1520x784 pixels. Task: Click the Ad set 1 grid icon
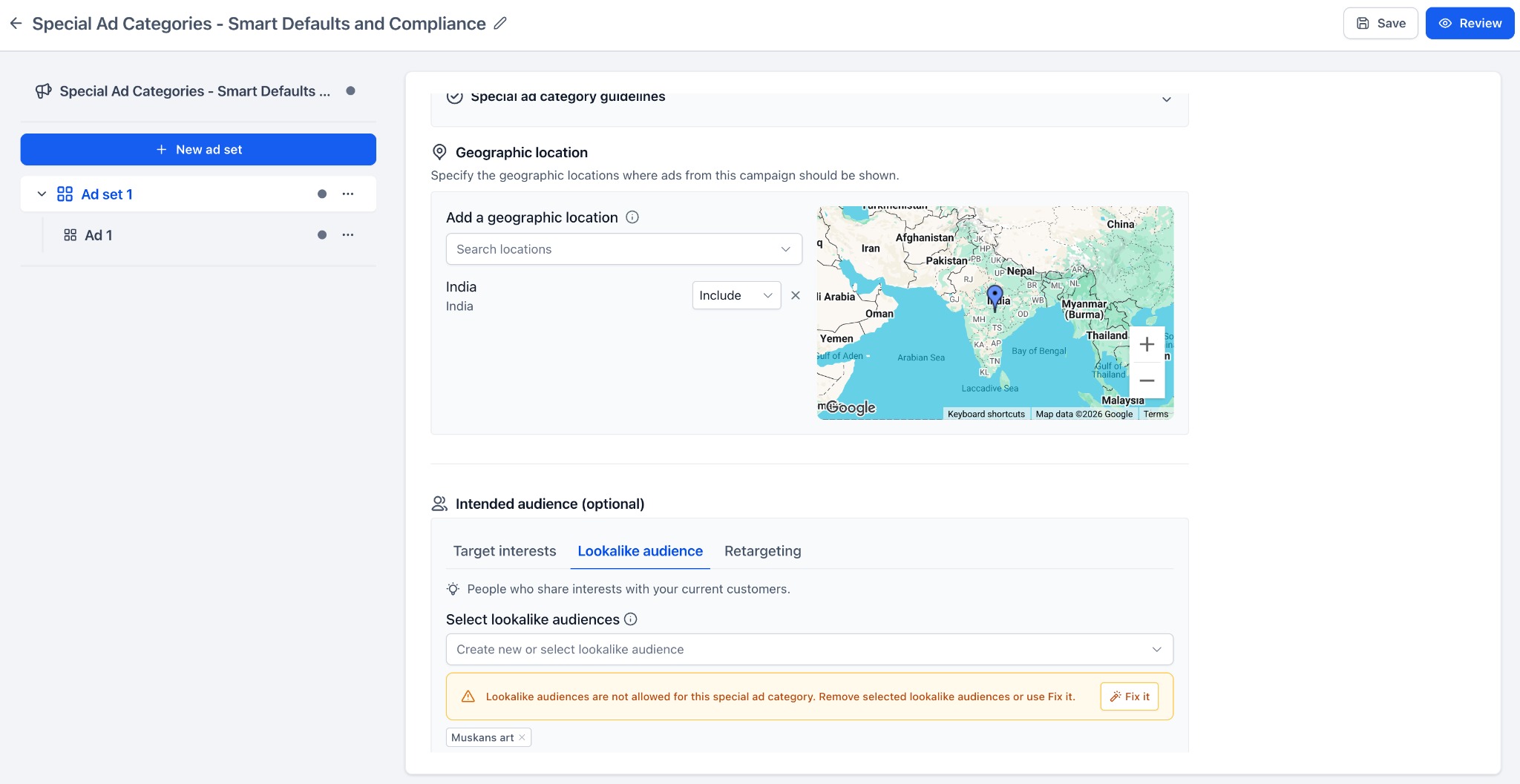click(x=65, y=194)
